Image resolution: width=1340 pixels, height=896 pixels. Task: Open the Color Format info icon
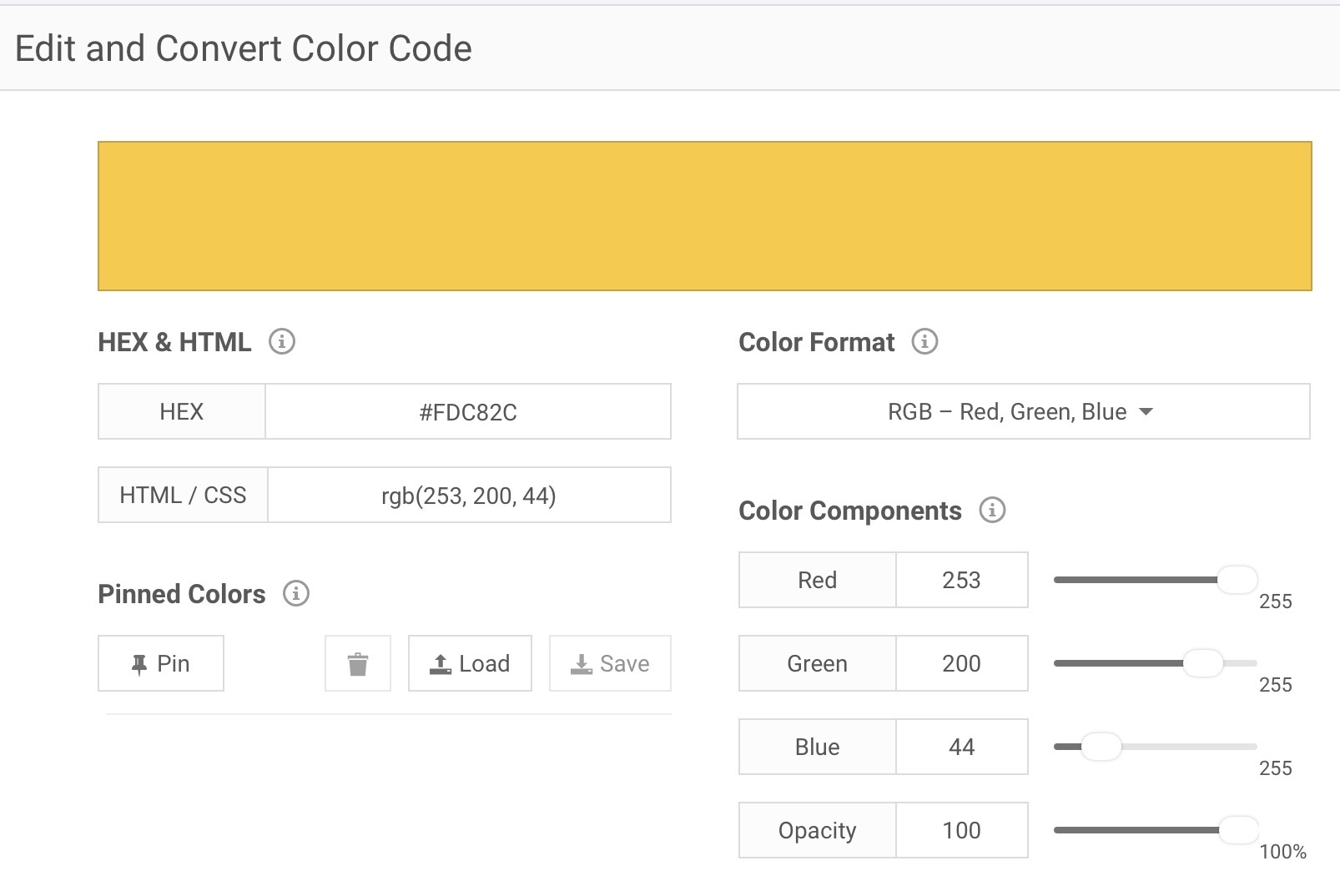coord(924,341)
